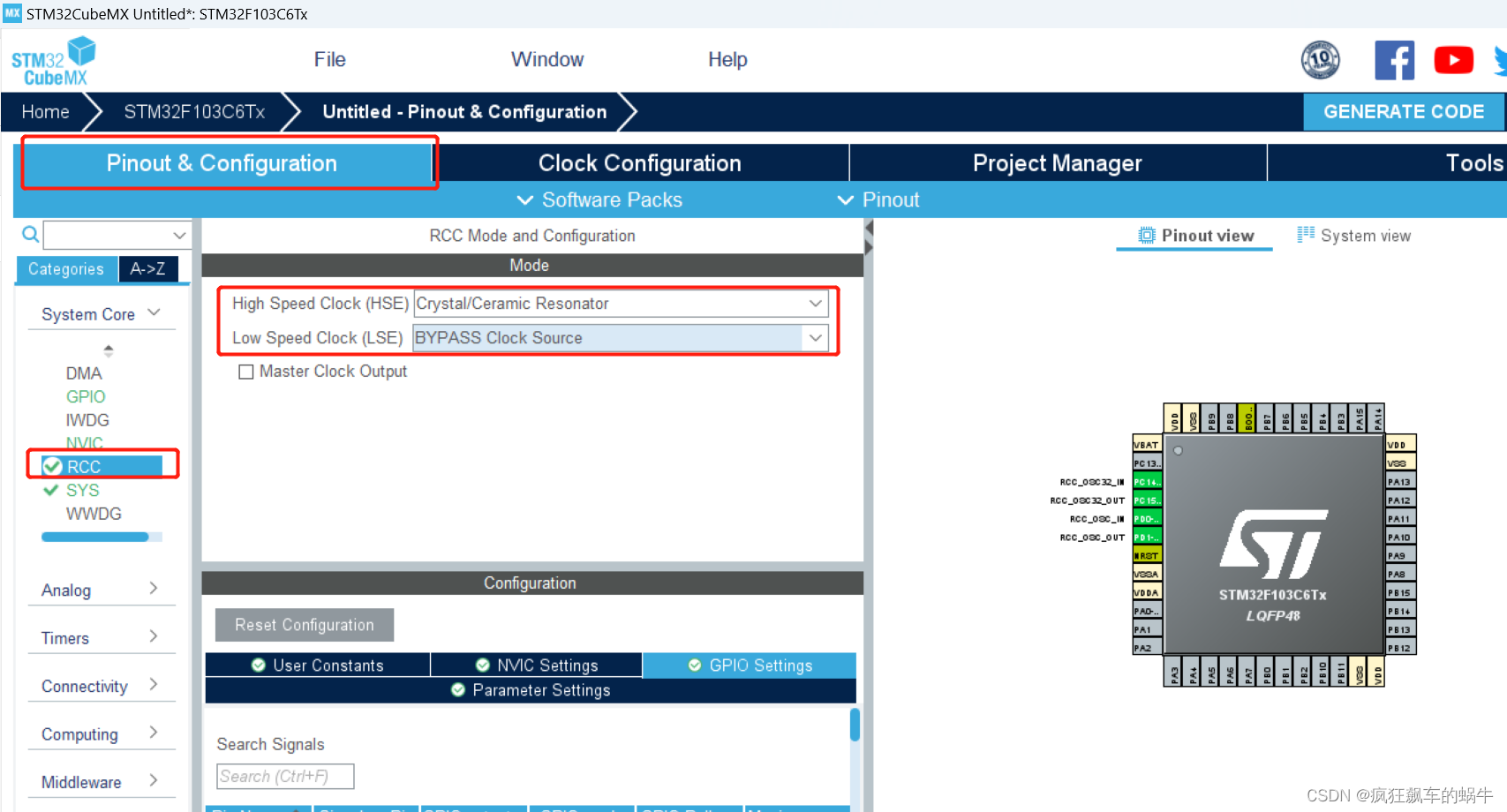Select RCC in the System Core list
The image size is (1507, 812).
[x=102, y=466]
